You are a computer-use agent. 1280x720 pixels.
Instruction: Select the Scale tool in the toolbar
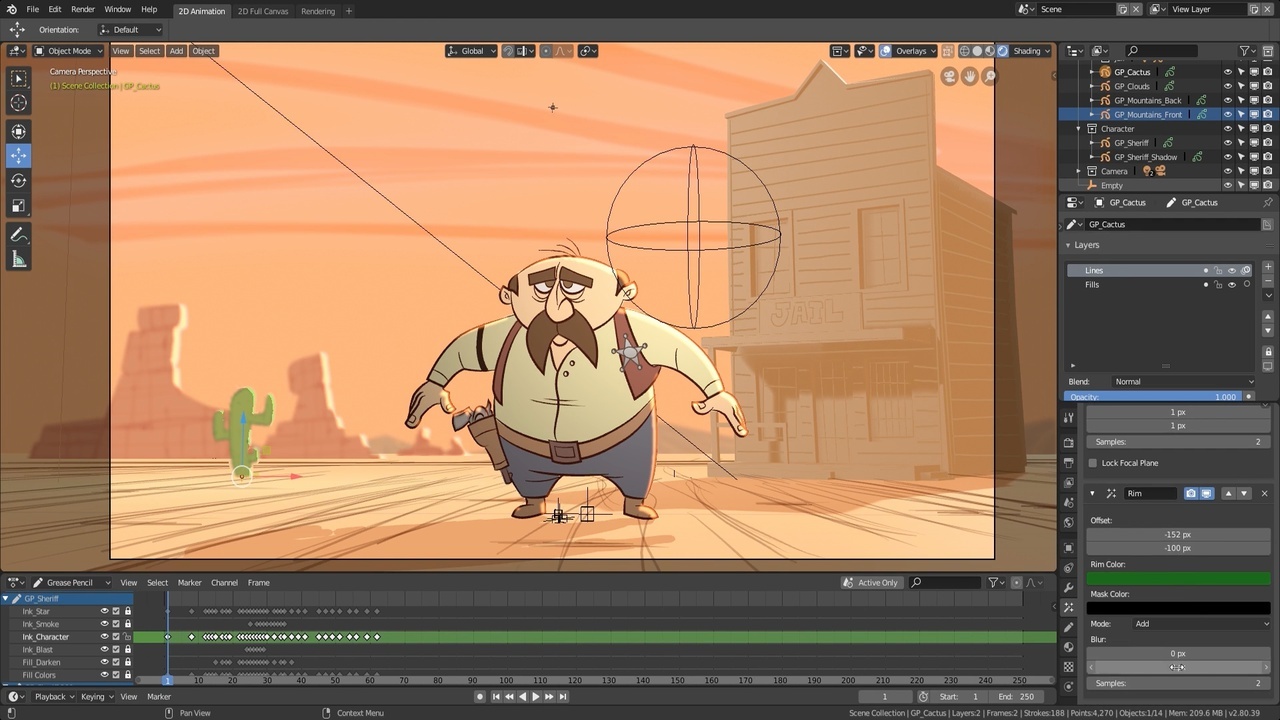click(17, 204)
